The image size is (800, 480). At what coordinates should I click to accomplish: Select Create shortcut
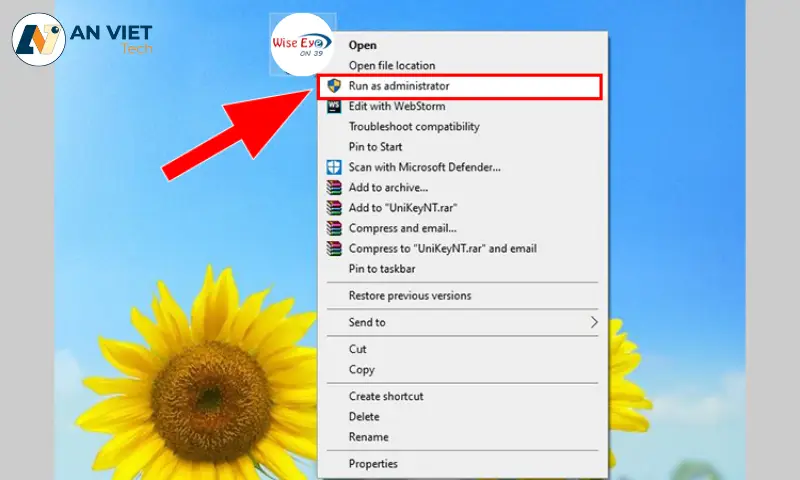[385, 396]
